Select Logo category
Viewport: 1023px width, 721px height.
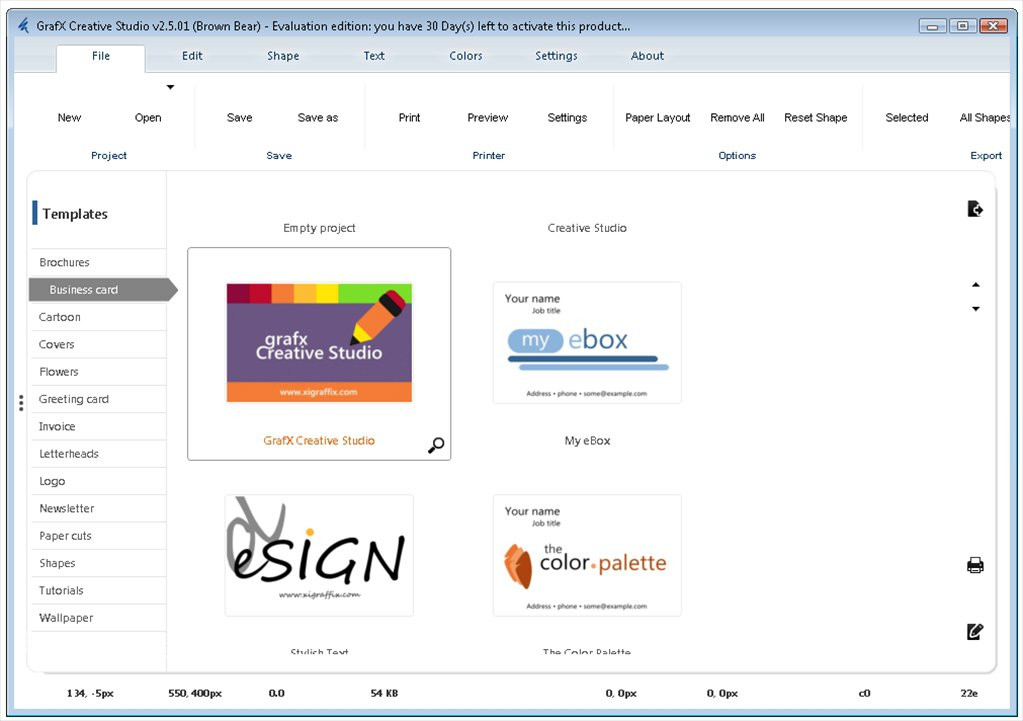pos(98,482)
